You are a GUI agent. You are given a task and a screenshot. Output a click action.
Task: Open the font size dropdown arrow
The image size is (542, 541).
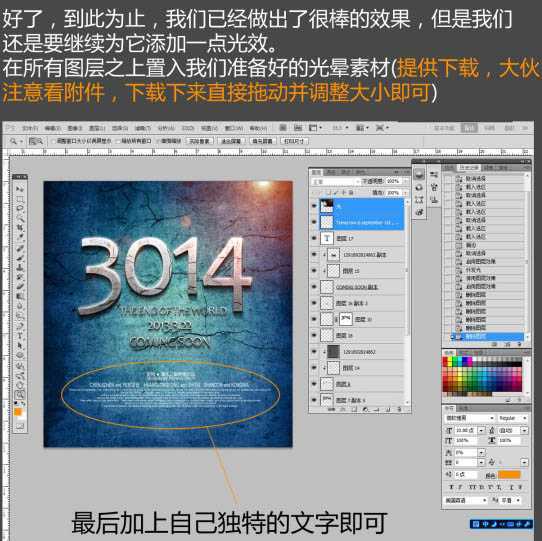(481, 430)
